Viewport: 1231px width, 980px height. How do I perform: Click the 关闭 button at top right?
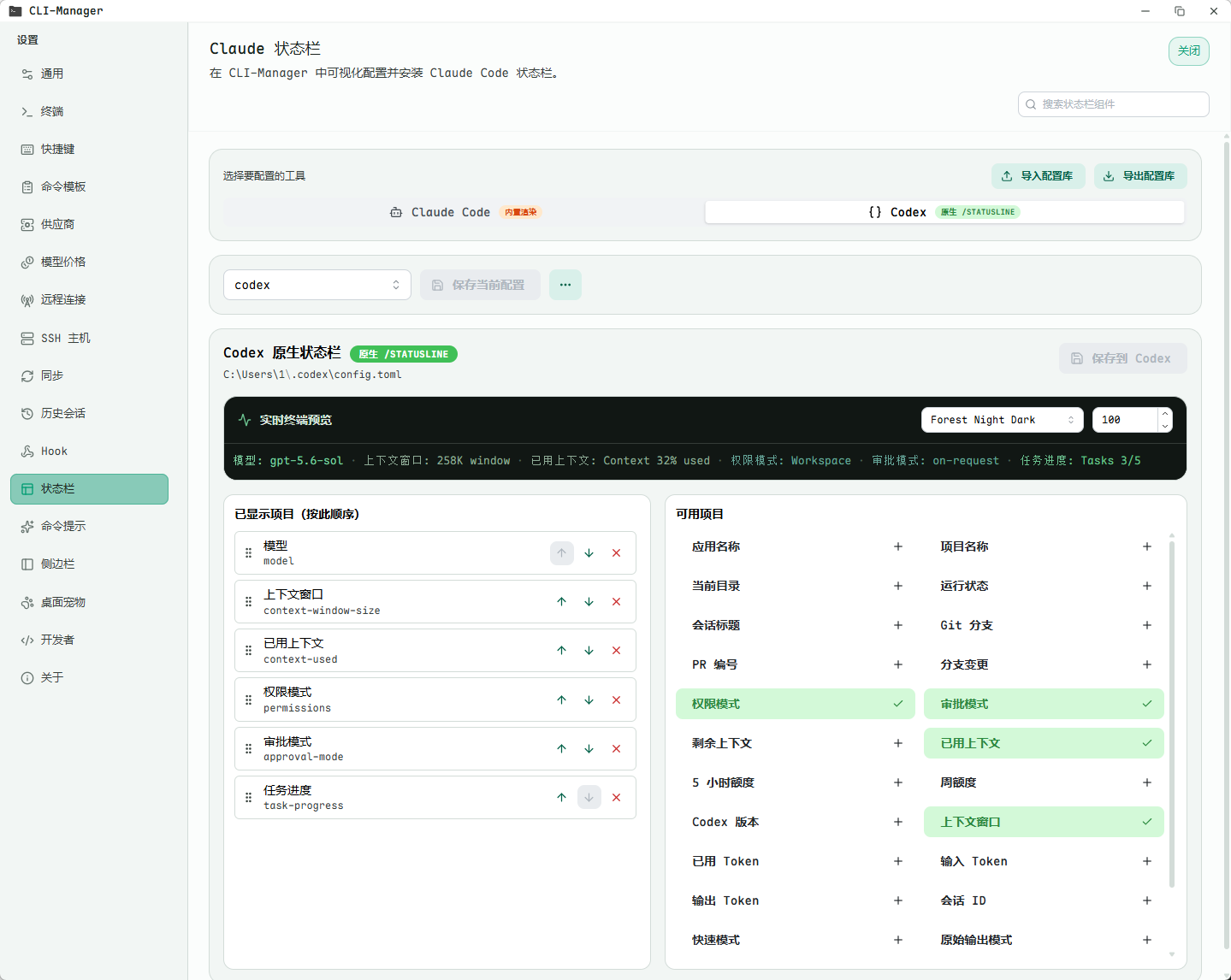(1189, 50)
